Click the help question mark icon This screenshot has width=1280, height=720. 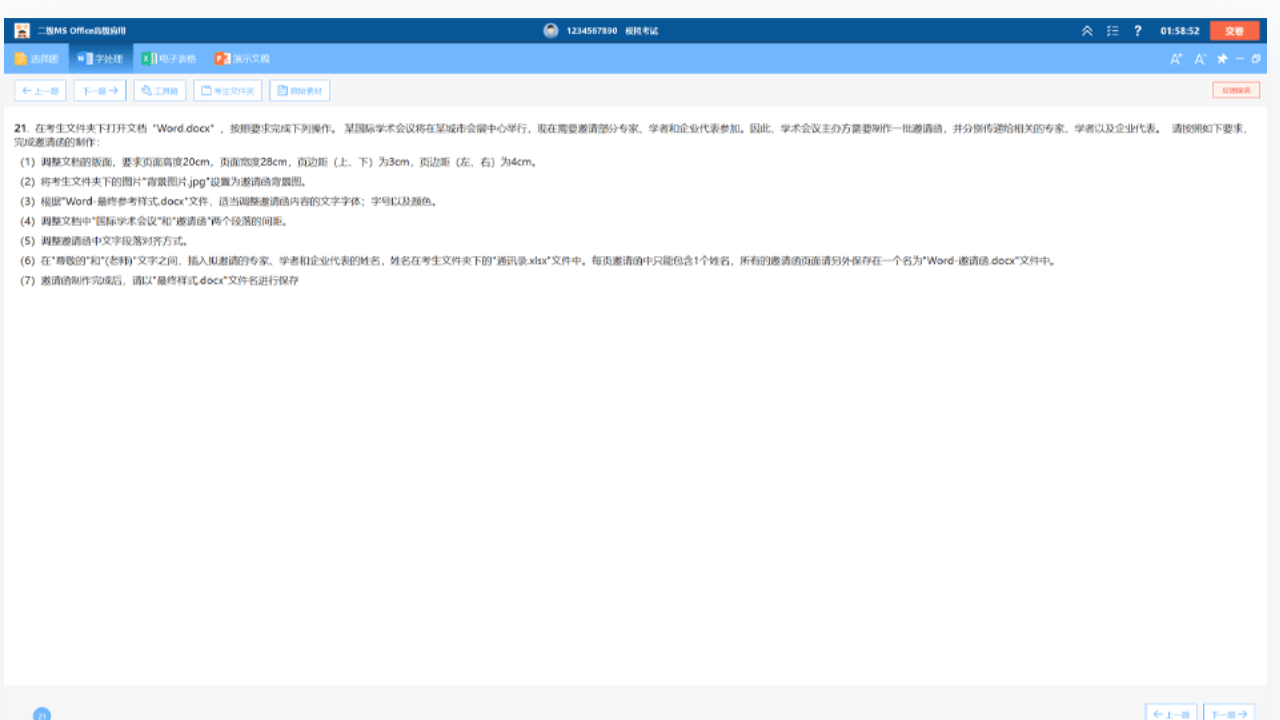(x=1138, y=31)
